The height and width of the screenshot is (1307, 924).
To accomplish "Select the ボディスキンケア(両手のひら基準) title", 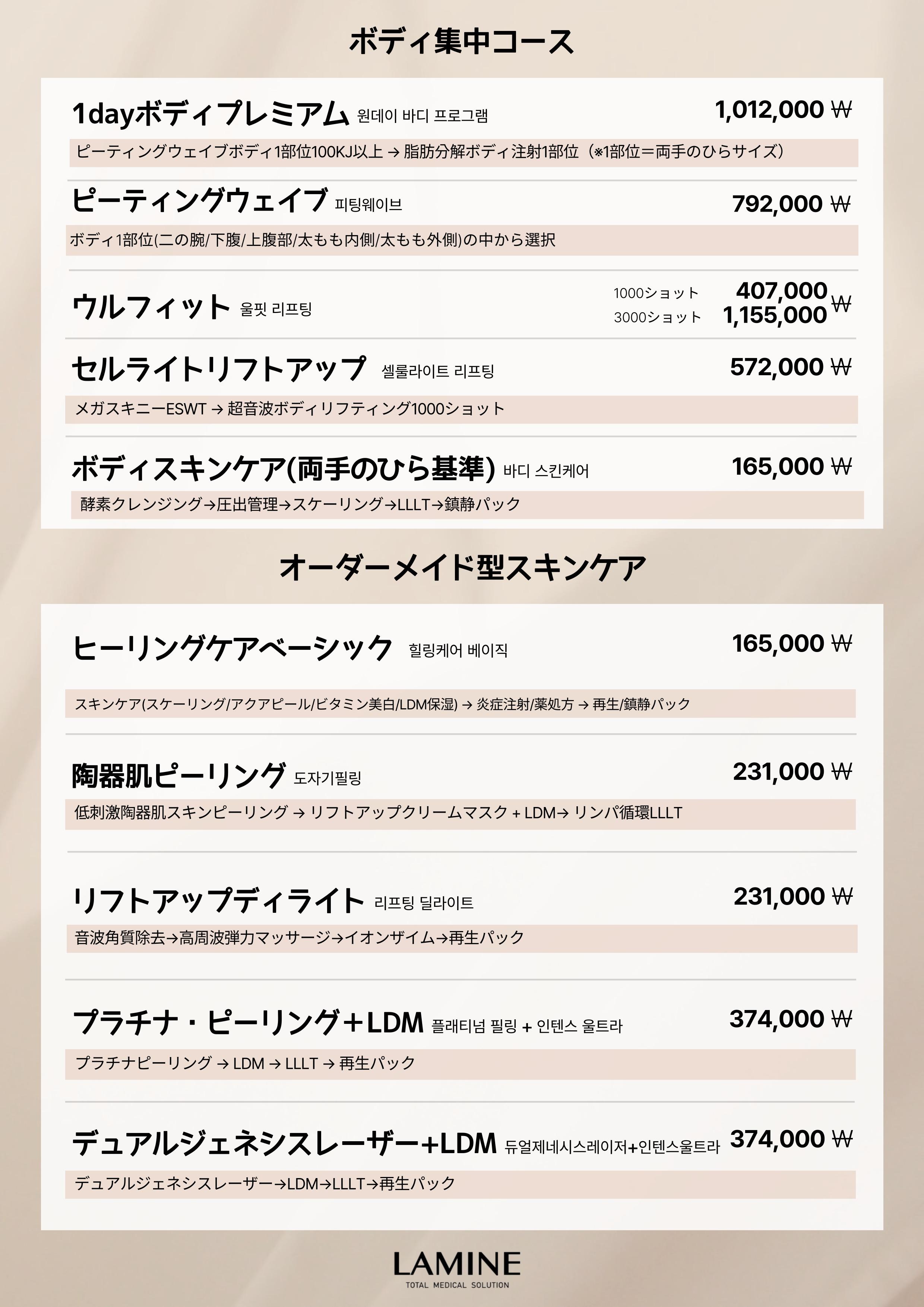I will (x=283, y=468).
